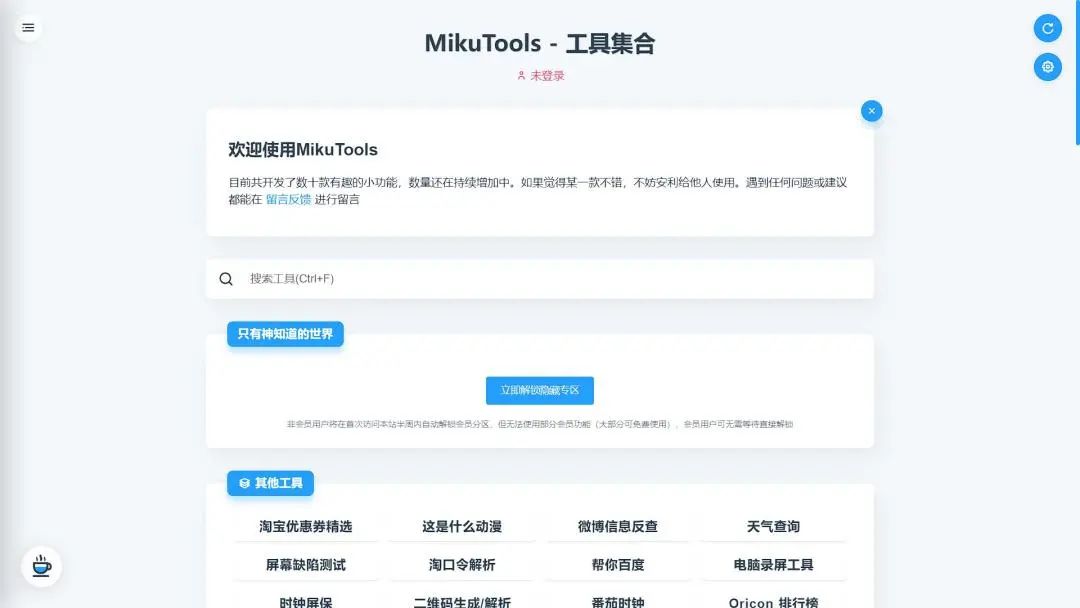This screenshot has width=1080, height=608.
Task: Open the 二维码生成/解析 tool
Action: [x=462, y=602]
